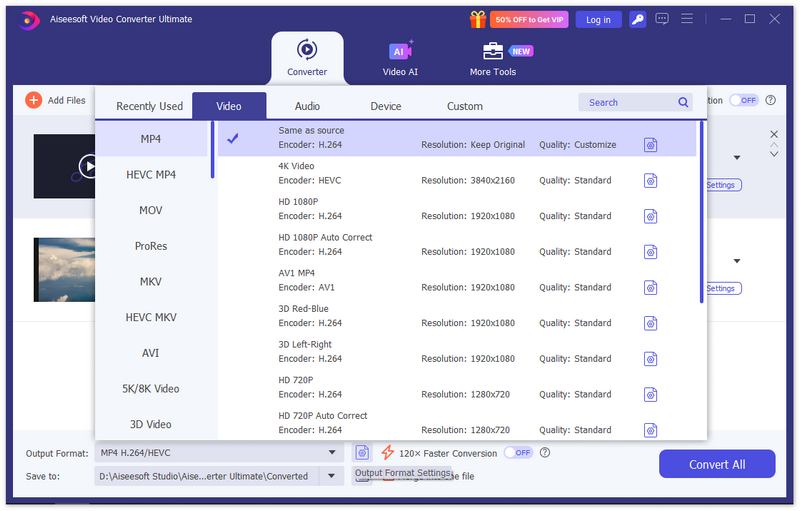Click the gear icon for HD 1080P preset

point(650,216)
